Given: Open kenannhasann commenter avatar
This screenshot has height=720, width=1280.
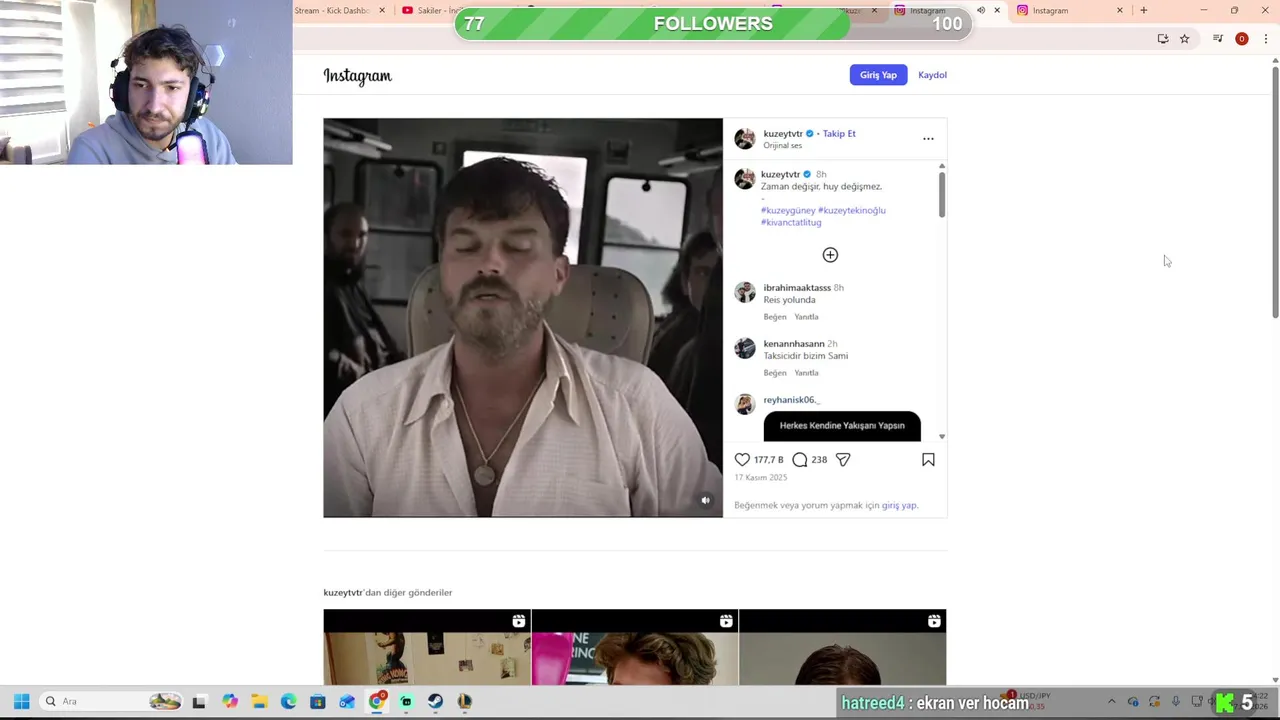Looking at the screenshot, I should click(745, 348).
